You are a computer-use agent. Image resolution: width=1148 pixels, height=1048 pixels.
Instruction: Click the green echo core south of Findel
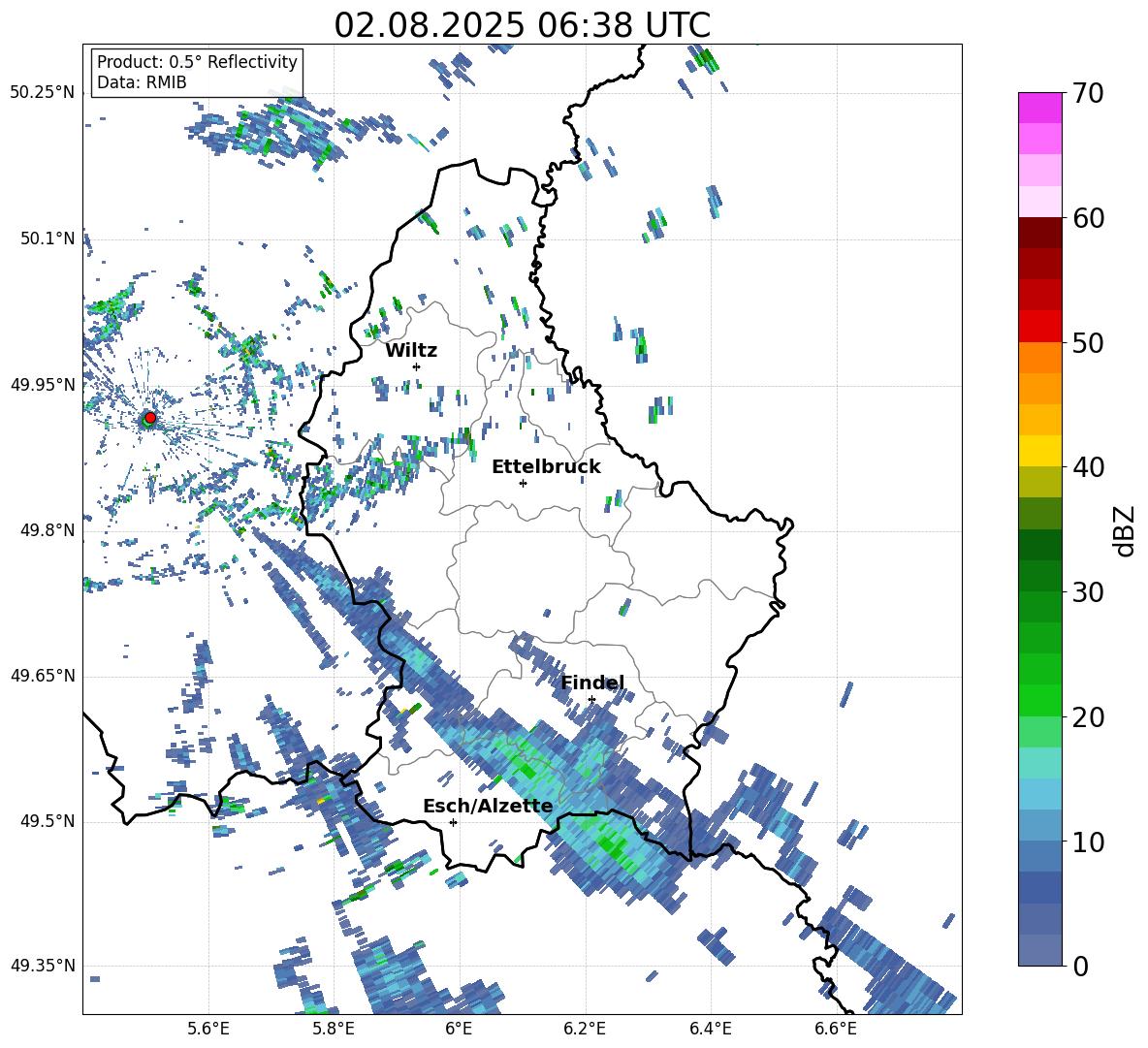click(x=614, y=844)
